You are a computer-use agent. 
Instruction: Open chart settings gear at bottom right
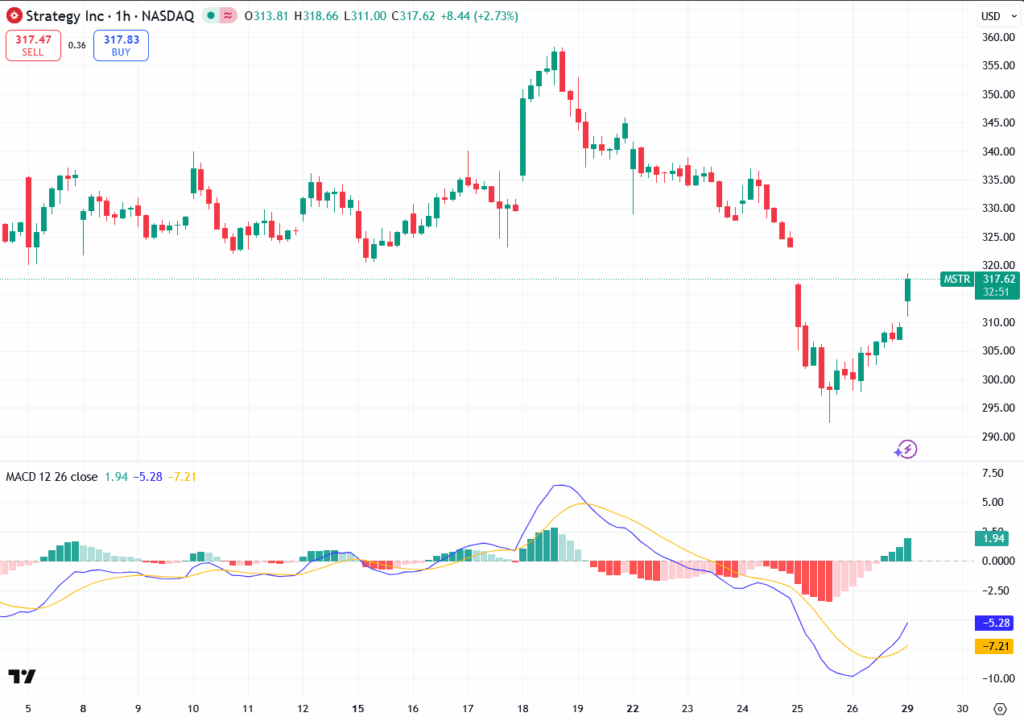pyautogui.click(x=1000, y=709)
